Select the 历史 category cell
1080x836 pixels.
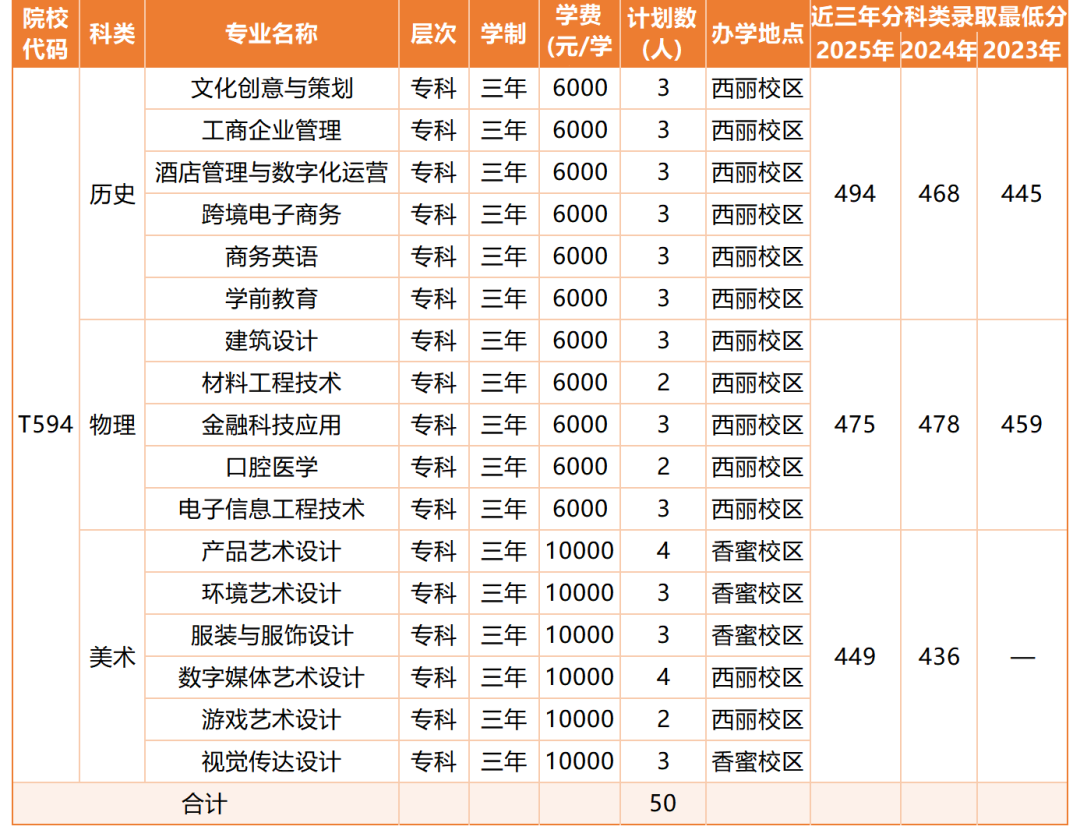(x=112, y=194)
